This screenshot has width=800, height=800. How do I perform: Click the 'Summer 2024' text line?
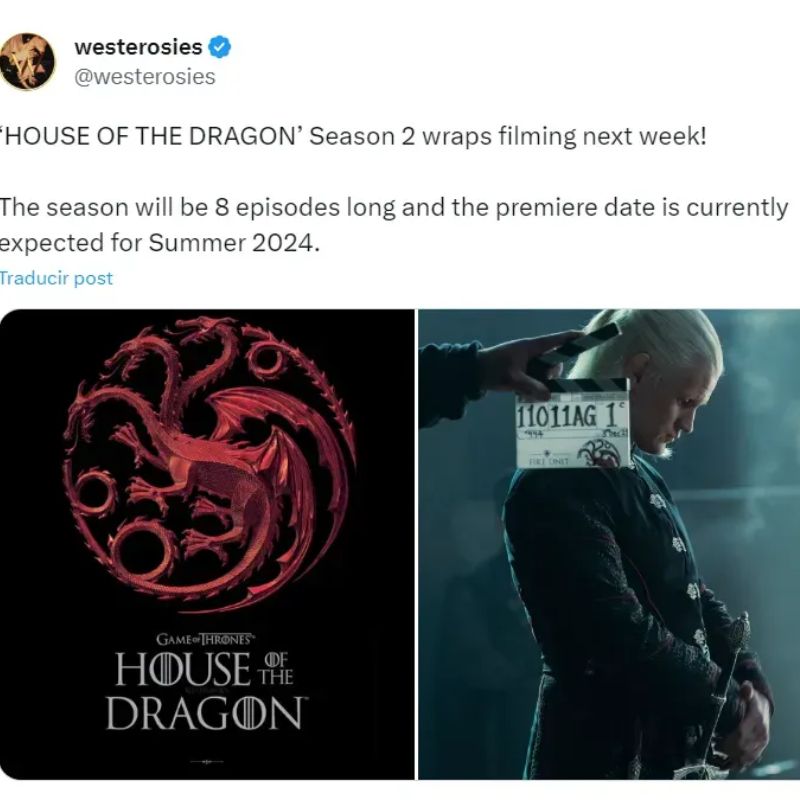click(x=160, y=243)
